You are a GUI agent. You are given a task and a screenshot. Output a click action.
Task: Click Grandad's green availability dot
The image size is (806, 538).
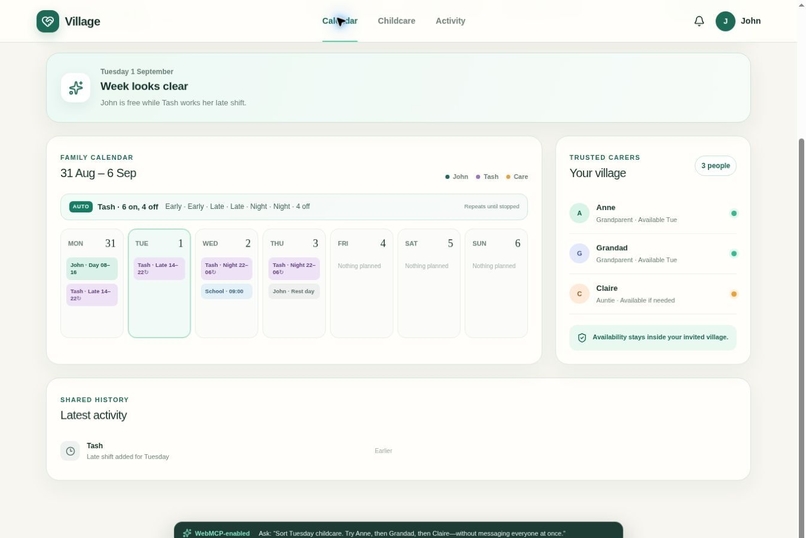(734, 253)
